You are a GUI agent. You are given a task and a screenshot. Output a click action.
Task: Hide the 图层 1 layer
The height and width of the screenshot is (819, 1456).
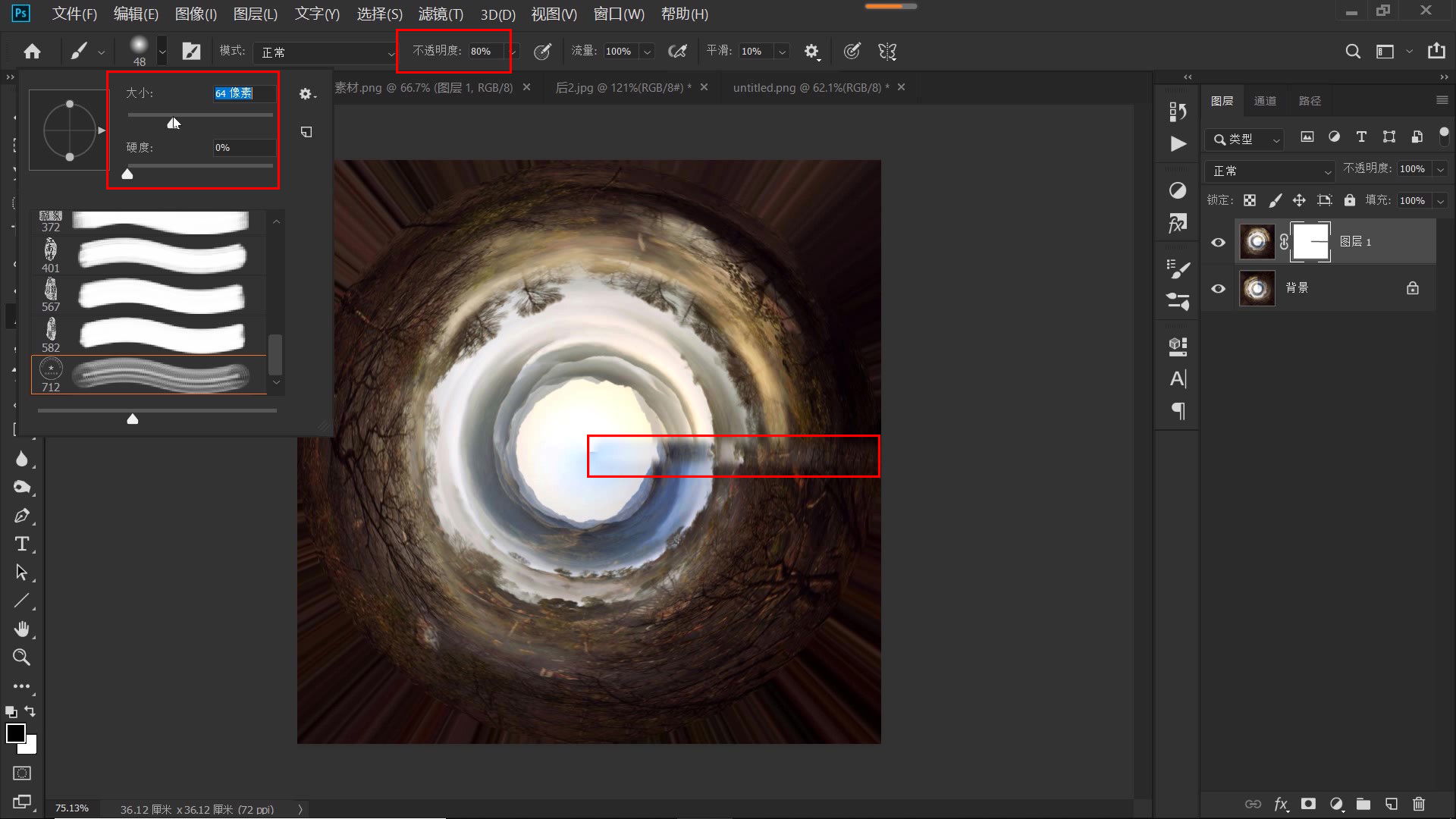point(1219,241)
